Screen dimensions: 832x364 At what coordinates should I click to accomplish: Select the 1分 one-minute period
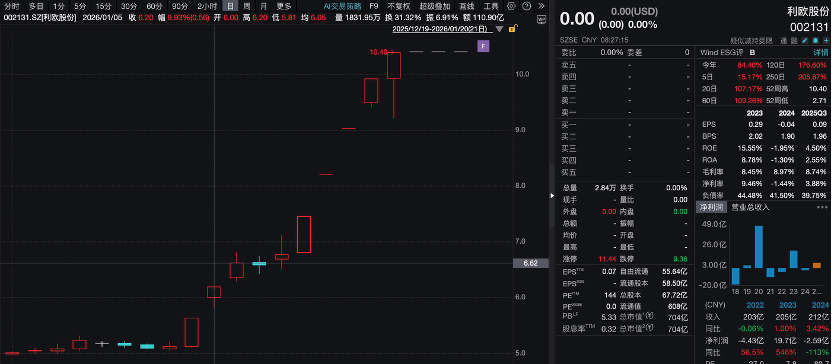pos(58,6)
